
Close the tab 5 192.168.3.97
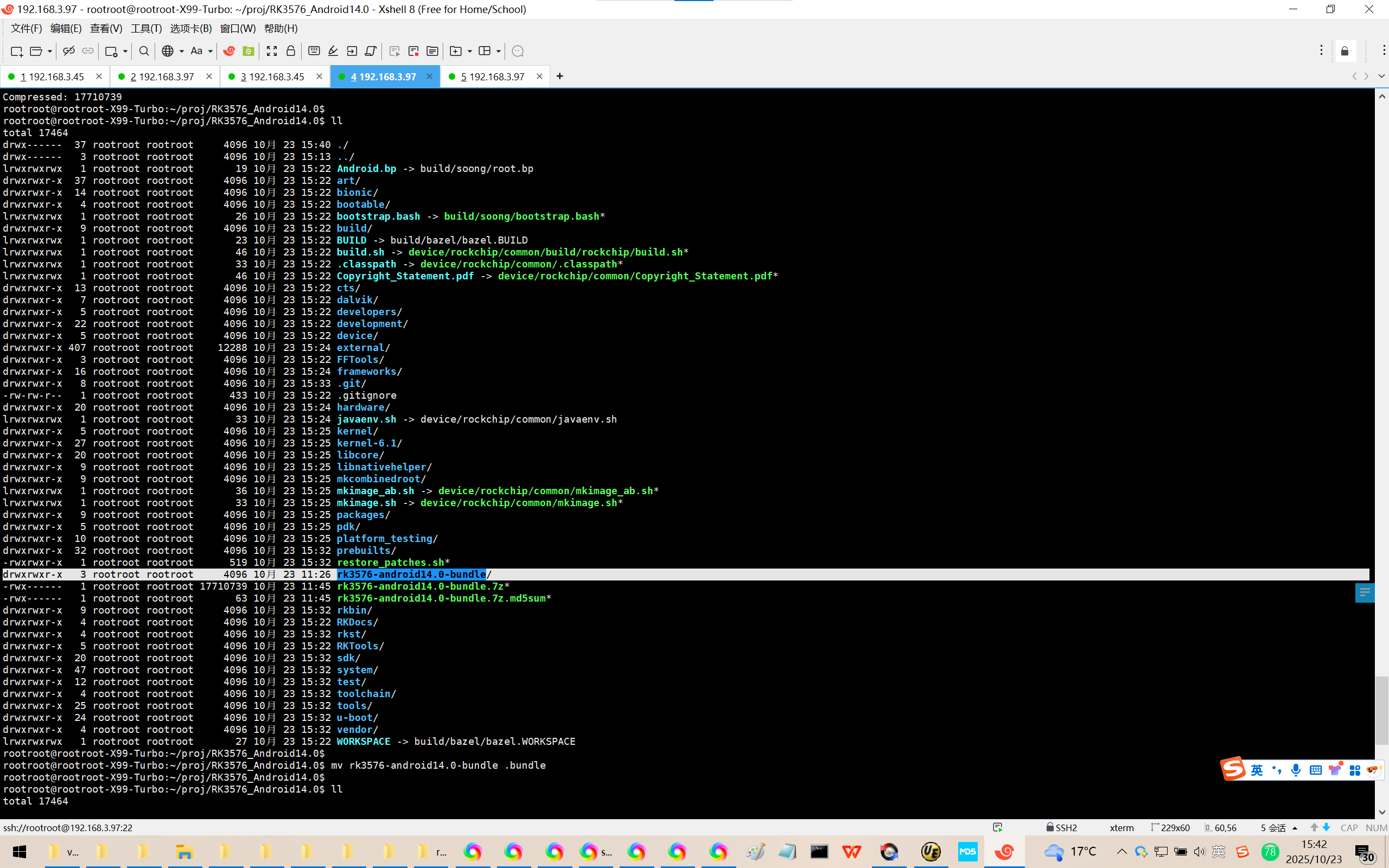point(539,76)
